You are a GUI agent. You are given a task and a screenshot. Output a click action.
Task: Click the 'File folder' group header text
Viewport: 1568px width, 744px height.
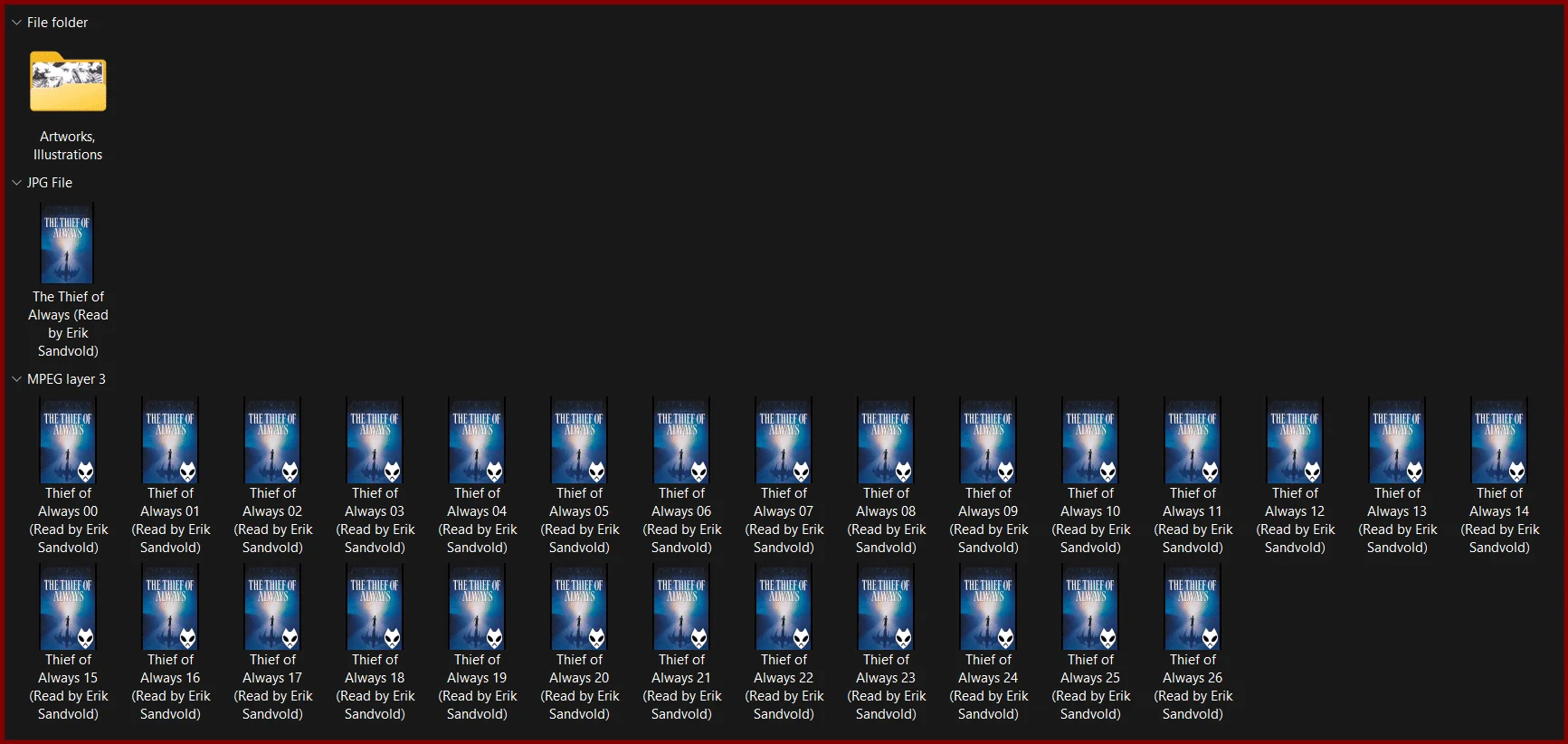tap(58, 23)
